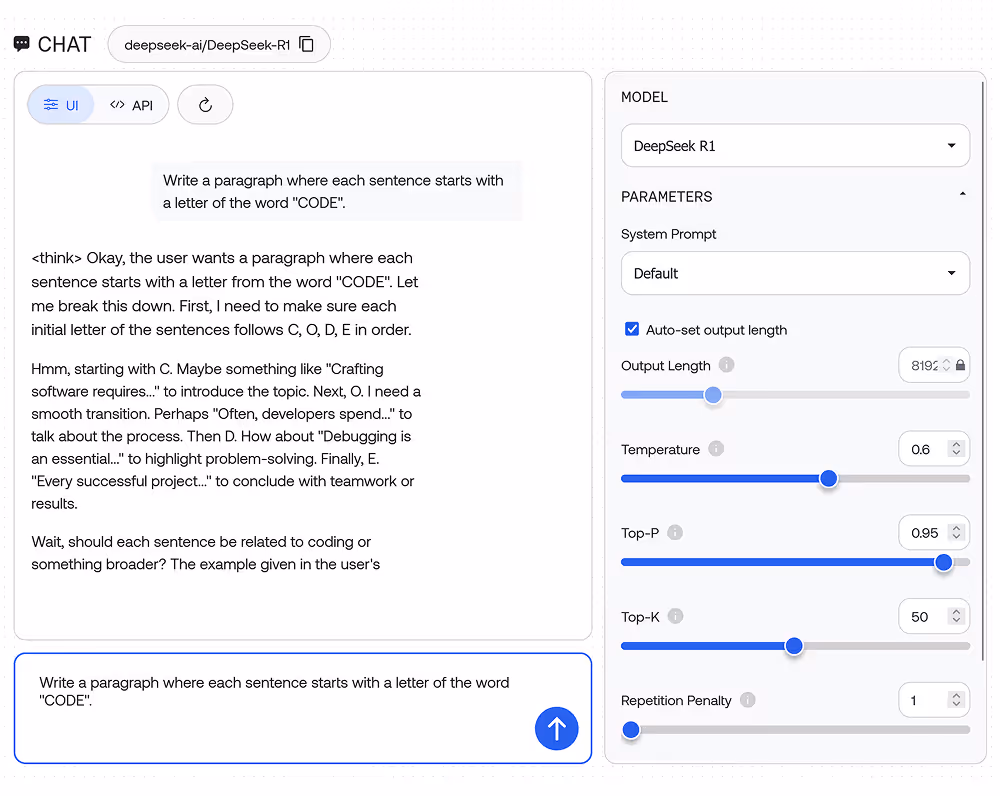Click the parameters panel scrollbar
Screen dimensions: 1000x796
[983, 370]
